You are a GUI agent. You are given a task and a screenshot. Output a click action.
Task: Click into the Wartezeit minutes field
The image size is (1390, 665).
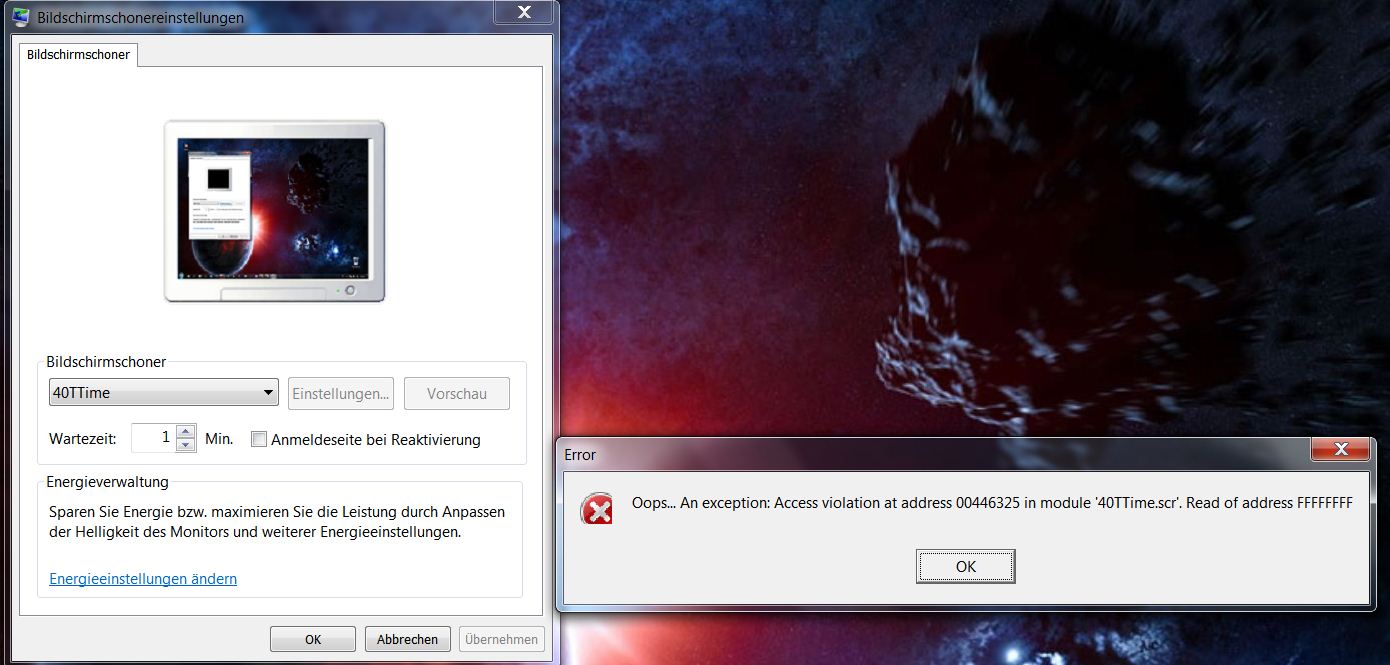153,438
